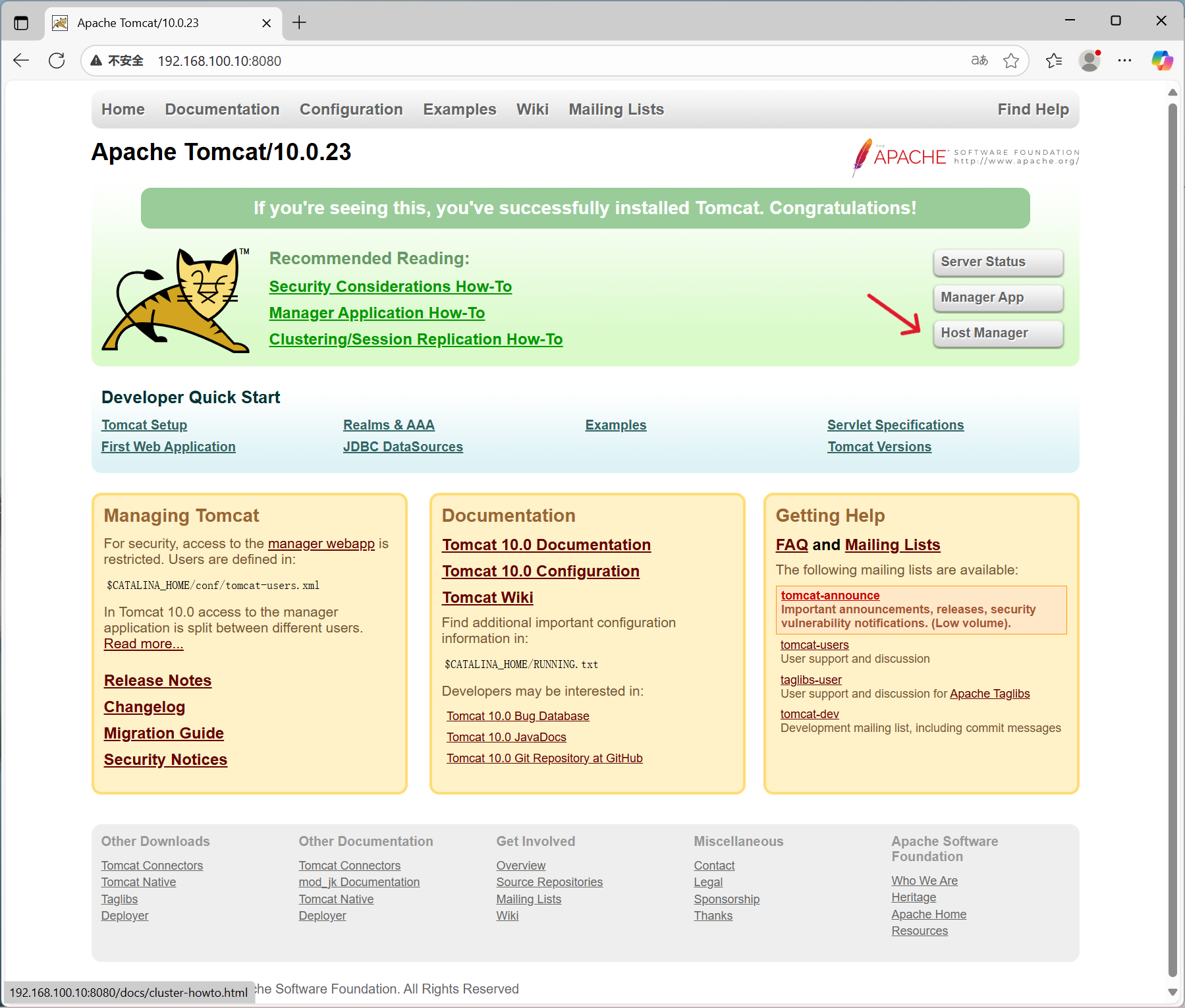Open the JDBC DataSources link
Screen dimensions: 1185x1008
403,447
